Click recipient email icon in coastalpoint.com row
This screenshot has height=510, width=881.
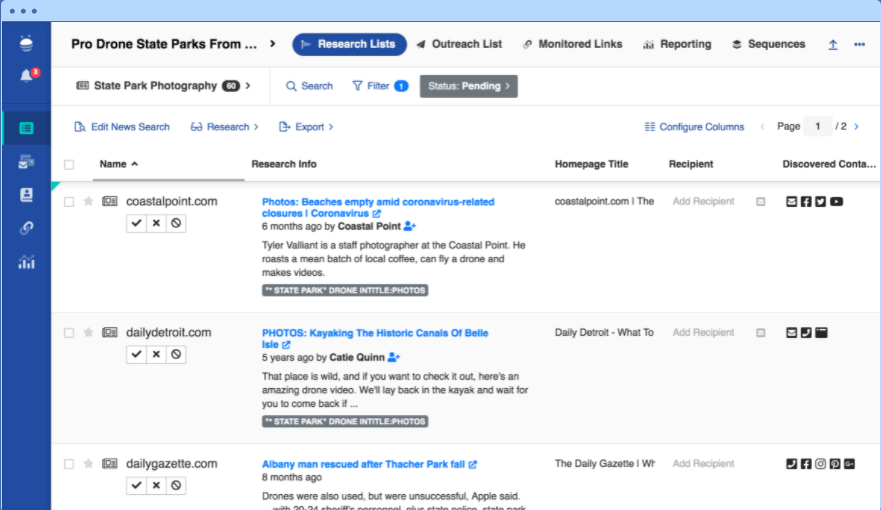click(761, 202)
